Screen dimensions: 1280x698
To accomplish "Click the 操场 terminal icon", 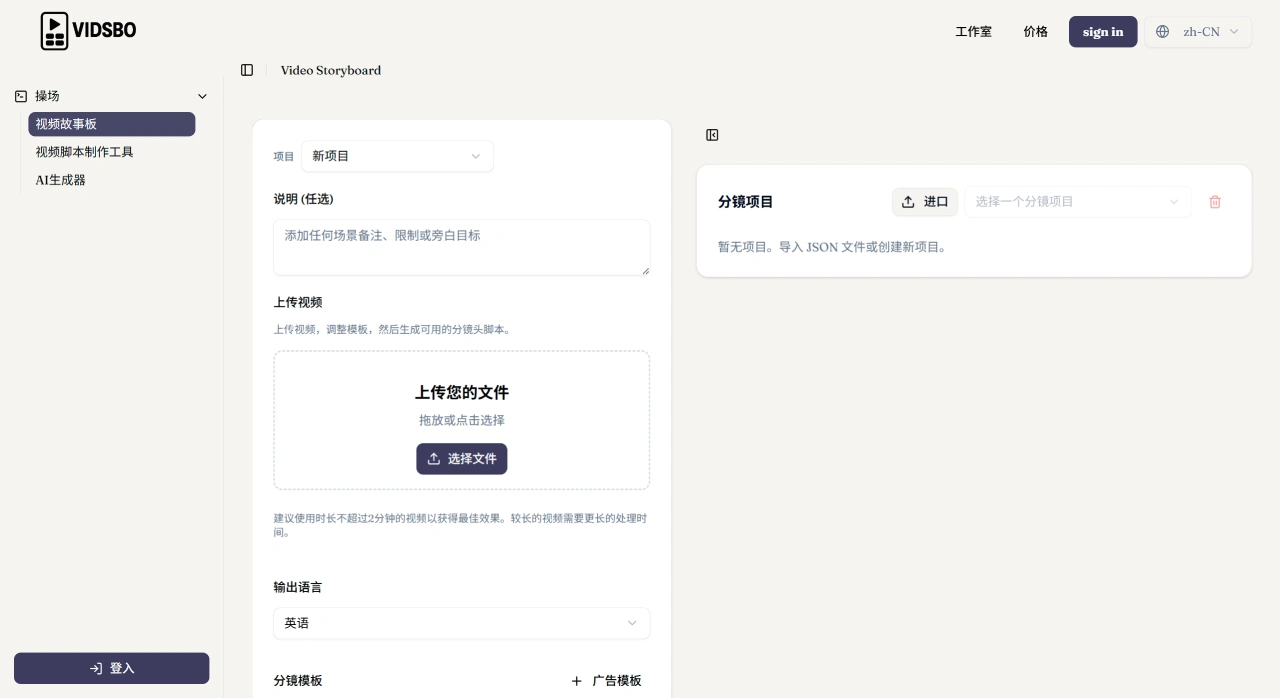I will (21, 96).
